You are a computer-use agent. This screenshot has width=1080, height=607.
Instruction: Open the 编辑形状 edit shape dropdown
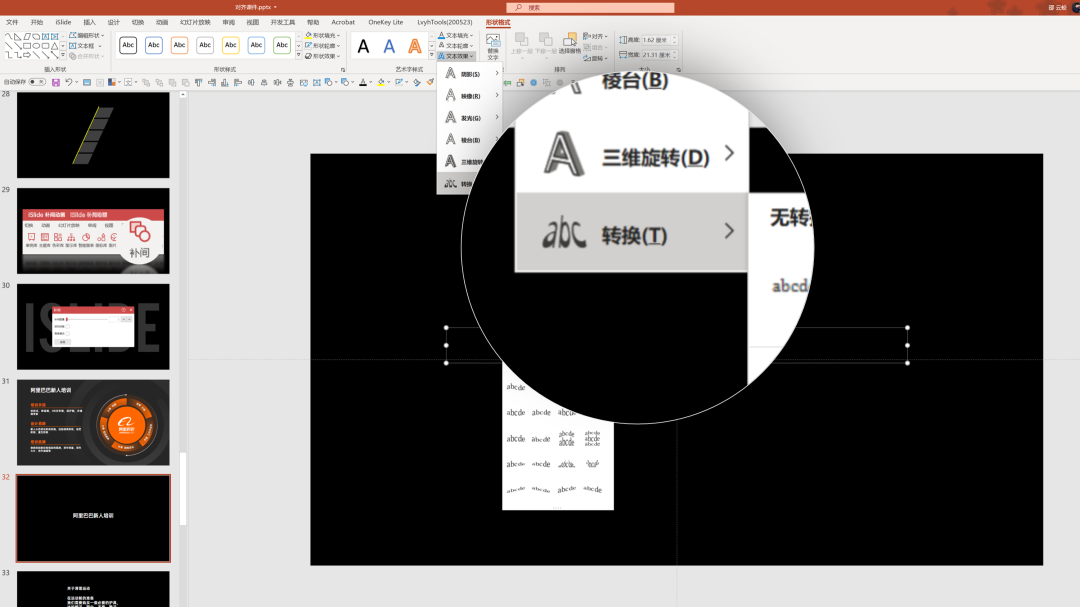click(x=87, y=35)
